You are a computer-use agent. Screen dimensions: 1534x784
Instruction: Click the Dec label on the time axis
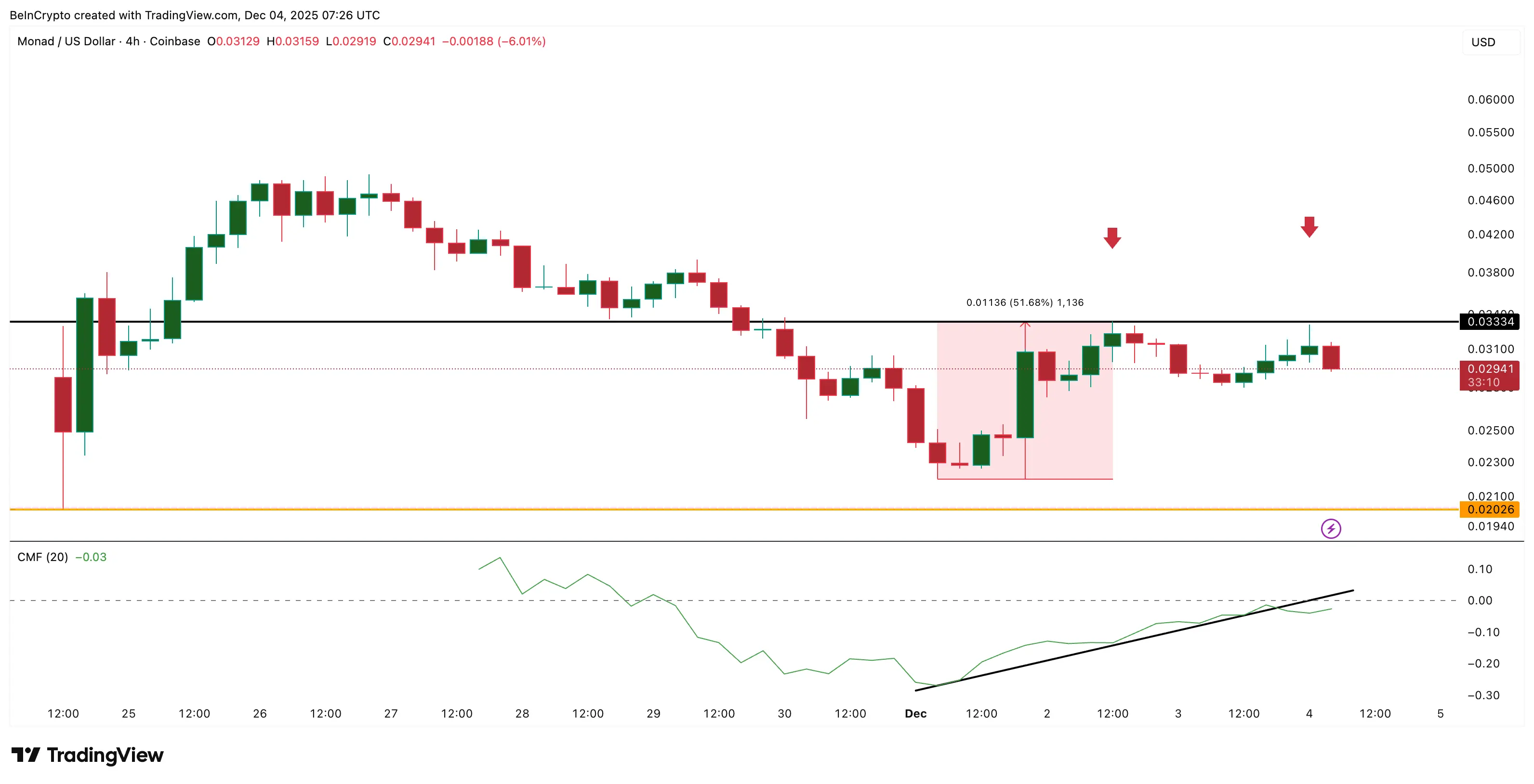click(916, 713)
